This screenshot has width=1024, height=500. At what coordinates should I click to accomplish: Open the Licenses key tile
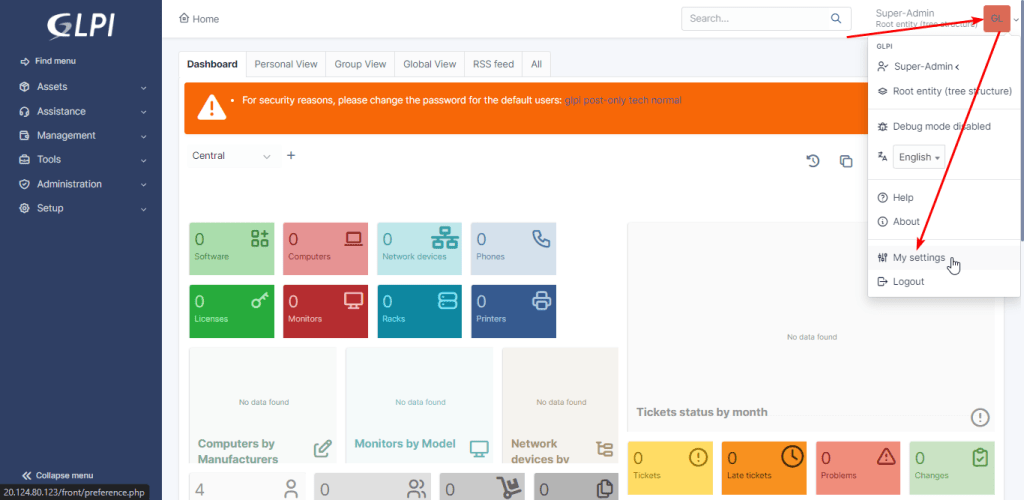tap(231, 311)
